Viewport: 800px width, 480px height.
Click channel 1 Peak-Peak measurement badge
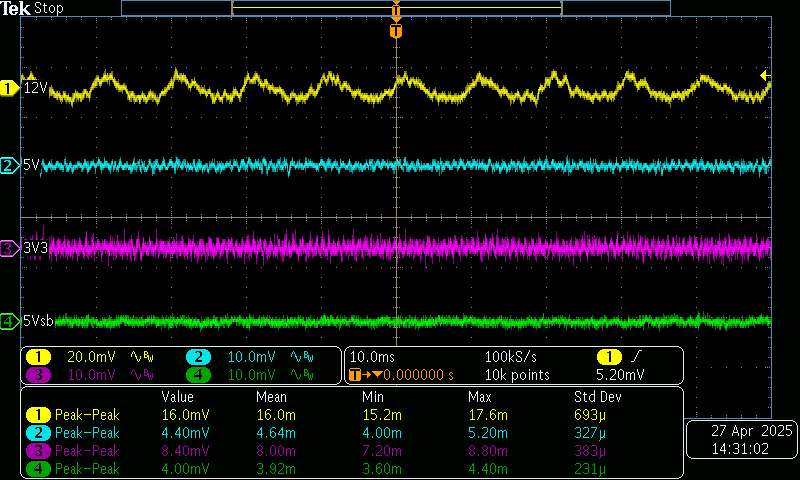(x=38, y=415)
